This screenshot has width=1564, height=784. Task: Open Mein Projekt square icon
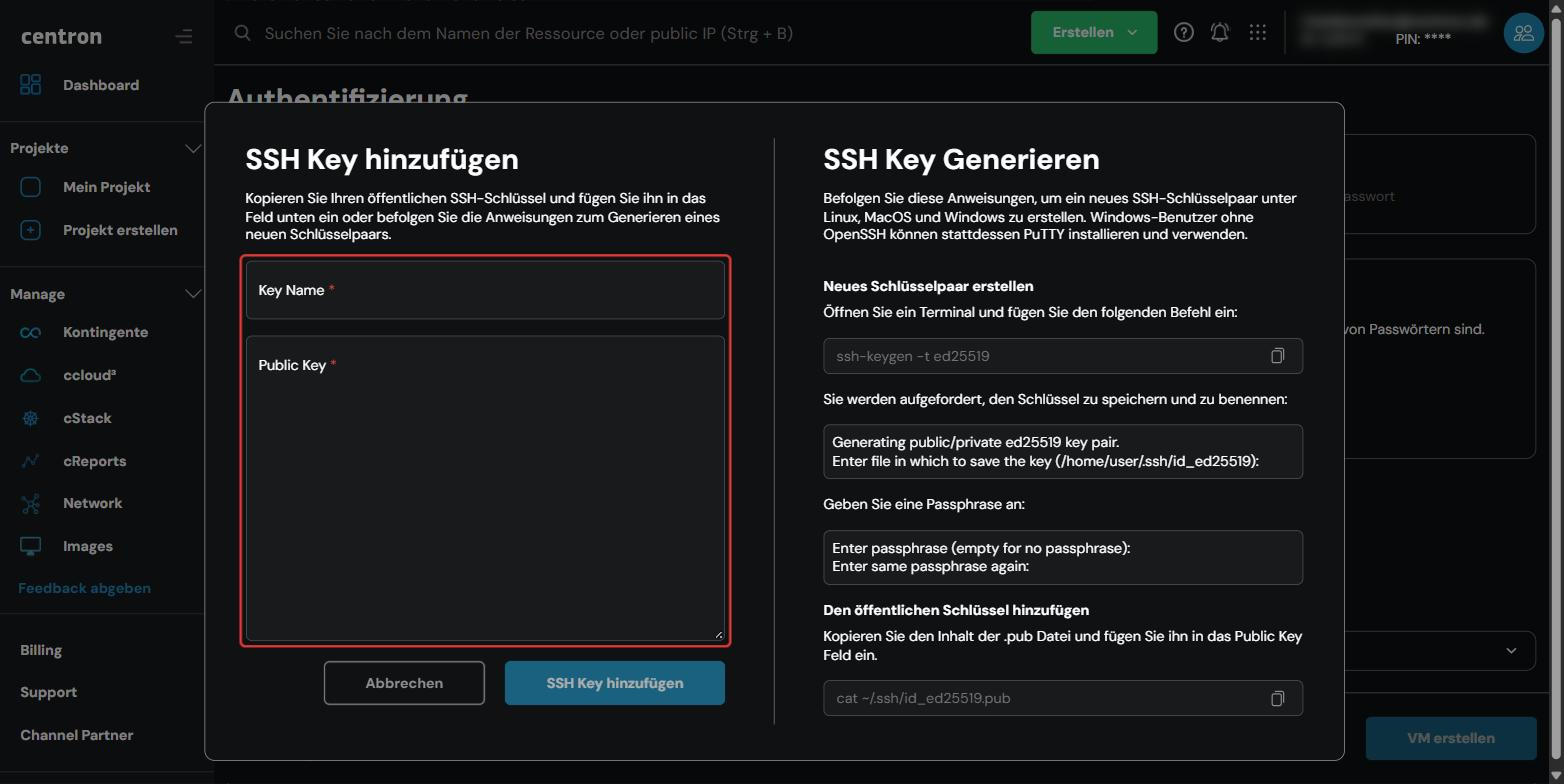(x=31, y=187)
